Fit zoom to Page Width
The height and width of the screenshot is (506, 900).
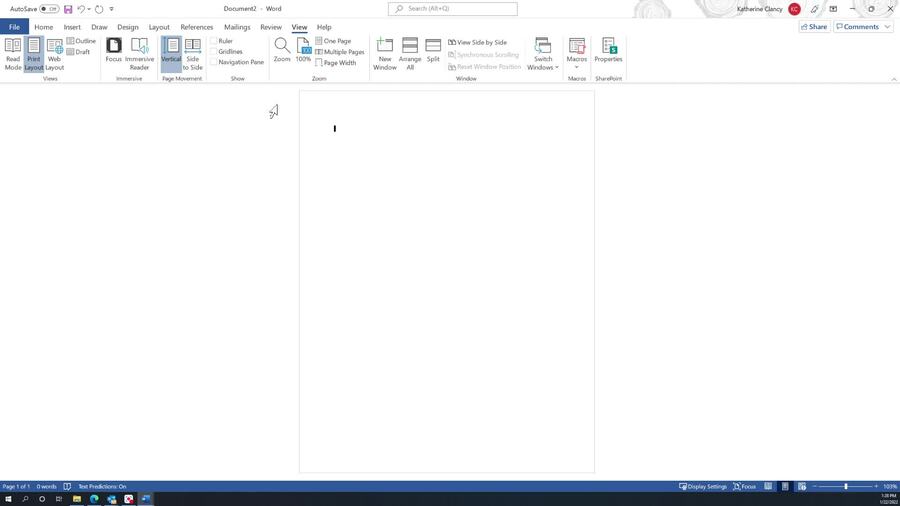[336, 63]
